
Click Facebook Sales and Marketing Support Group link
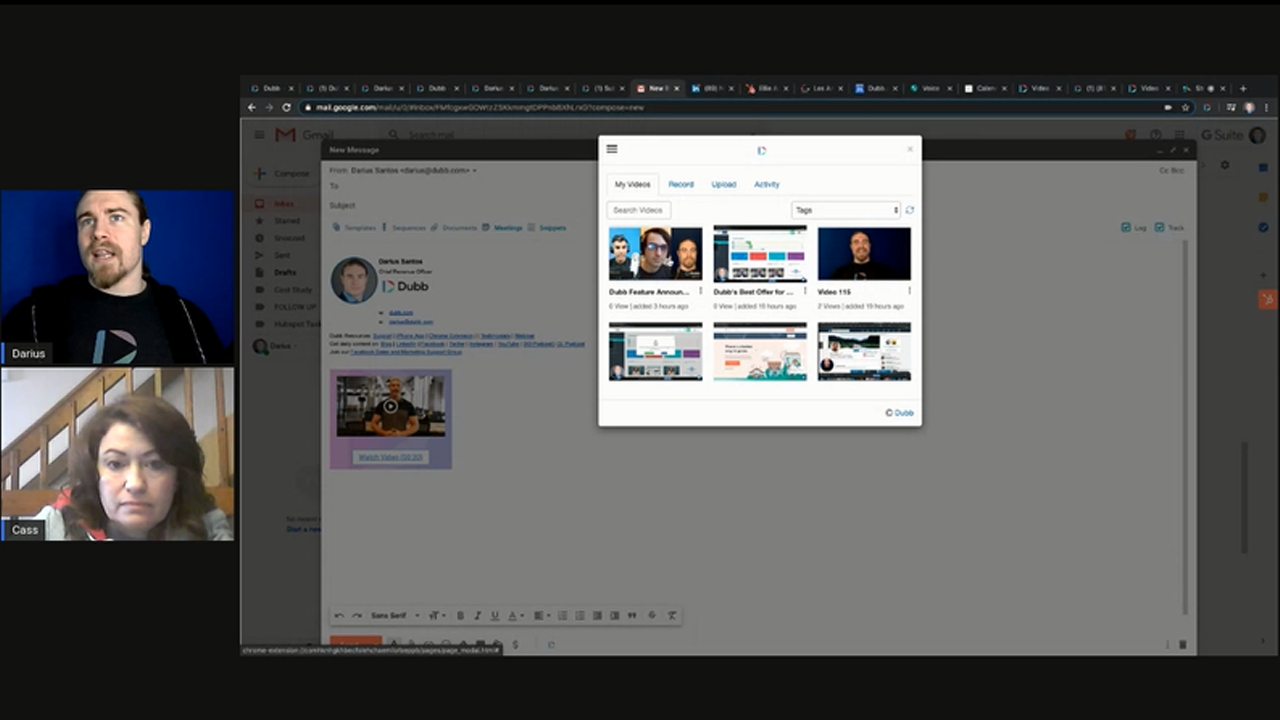(406, 352)
